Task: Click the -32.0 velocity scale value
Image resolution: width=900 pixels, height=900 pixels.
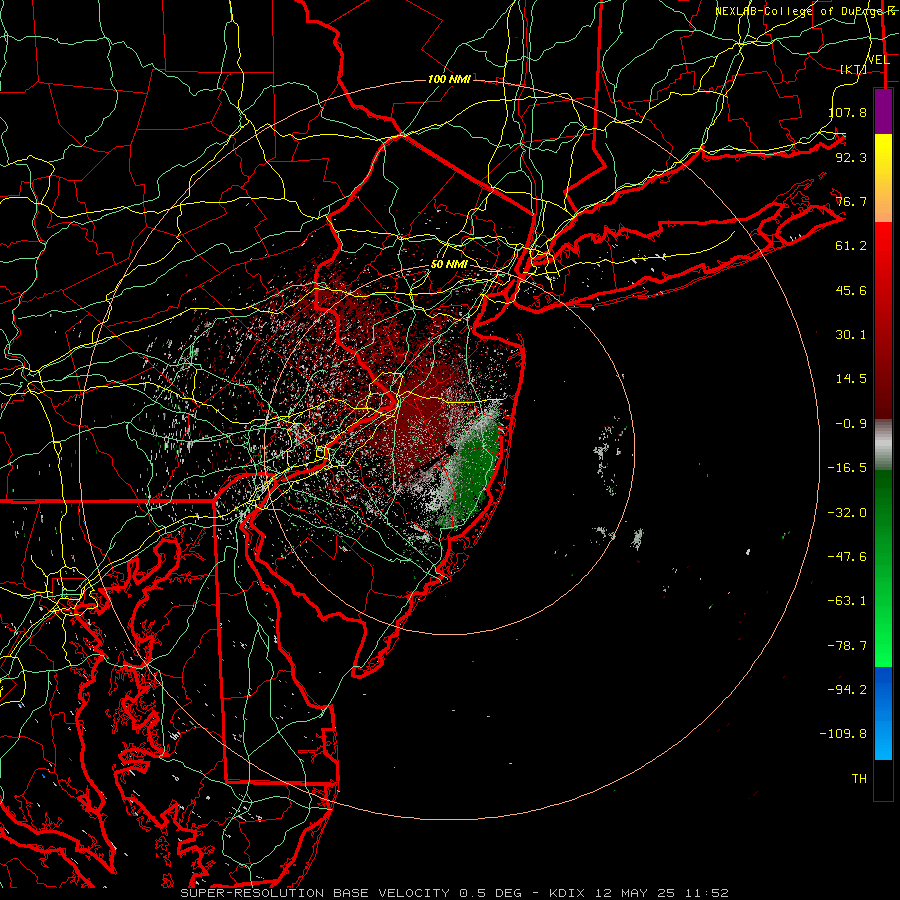Action: click(x=847, y=513)
